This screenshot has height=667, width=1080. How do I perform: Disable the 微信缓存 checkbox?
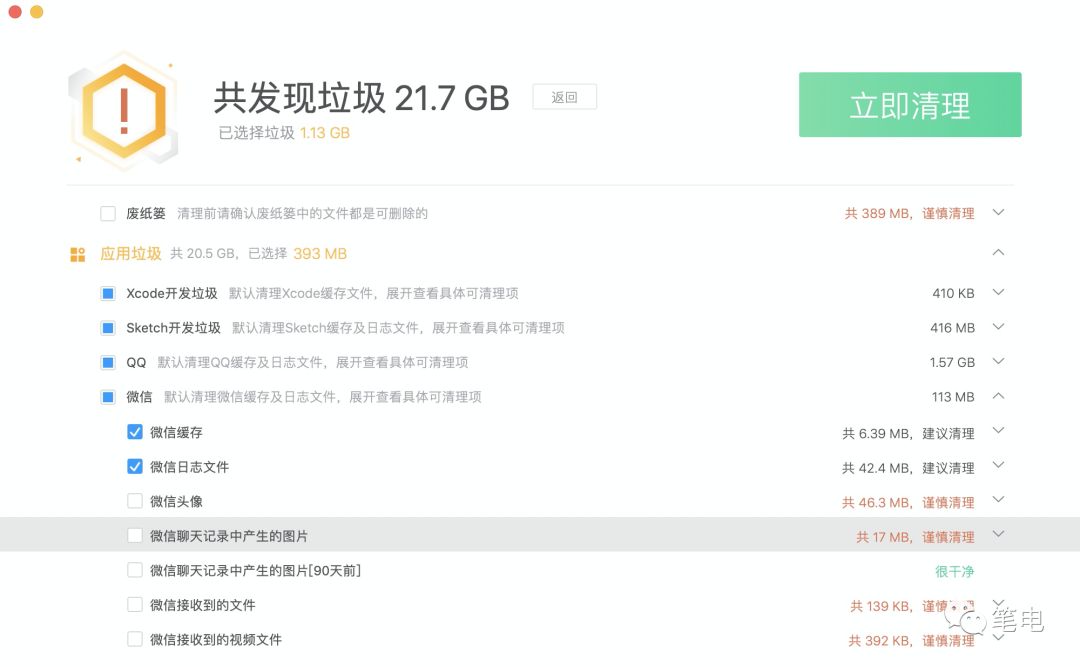pos(135,431)
